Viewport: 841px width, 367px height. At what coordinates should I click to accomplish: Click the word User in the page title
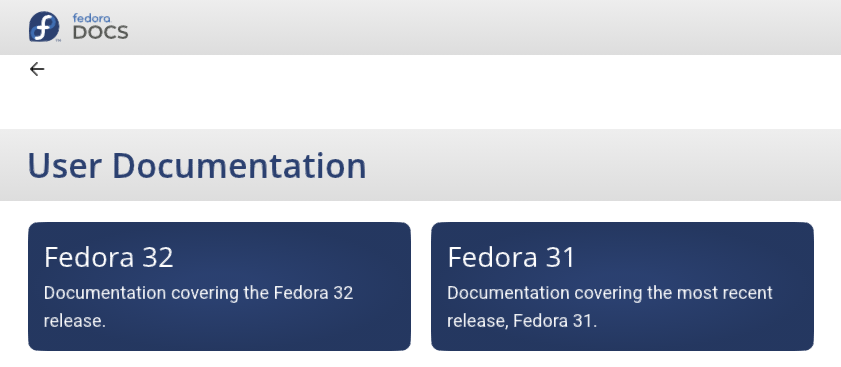tap(64, 165)
